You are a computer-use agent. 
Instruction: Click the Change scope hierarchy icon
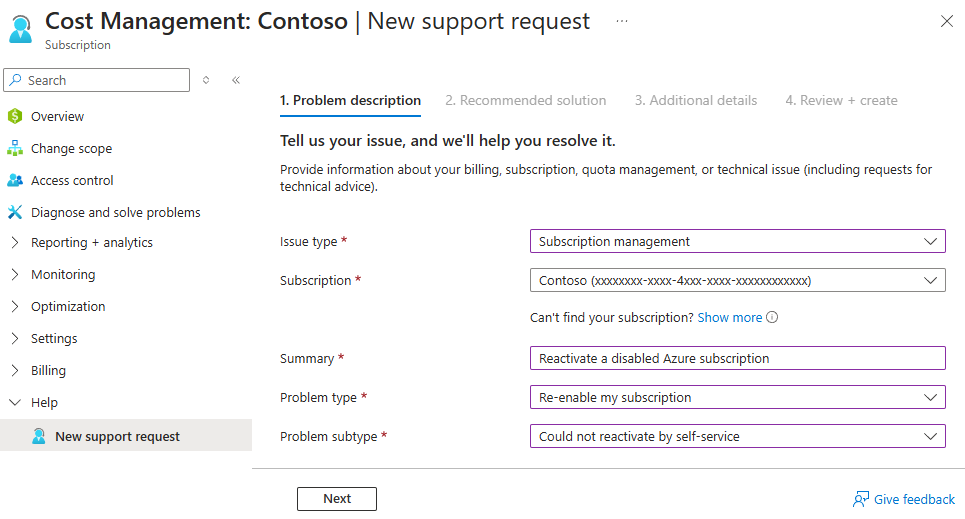coord(15,148)
